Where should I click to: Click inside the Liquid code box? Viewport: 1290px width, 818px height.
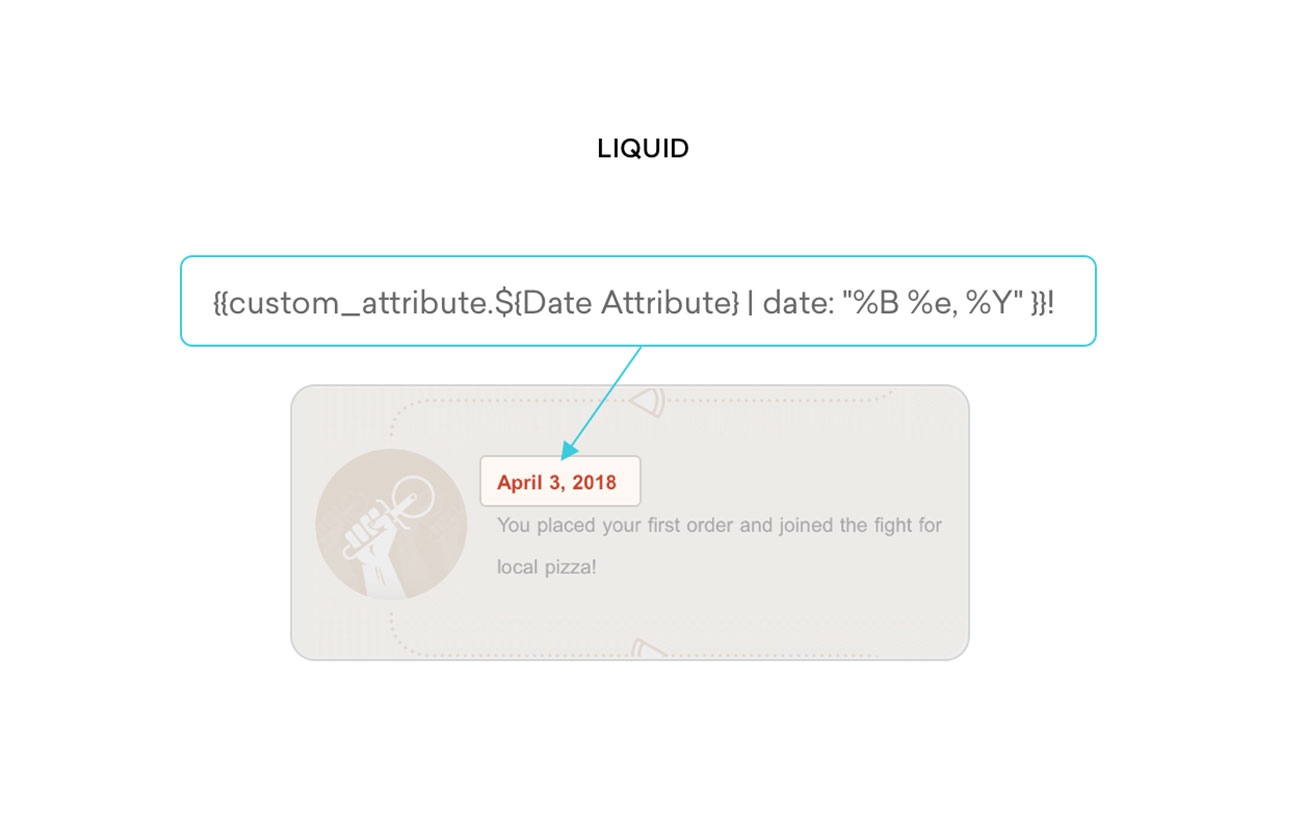638,301
